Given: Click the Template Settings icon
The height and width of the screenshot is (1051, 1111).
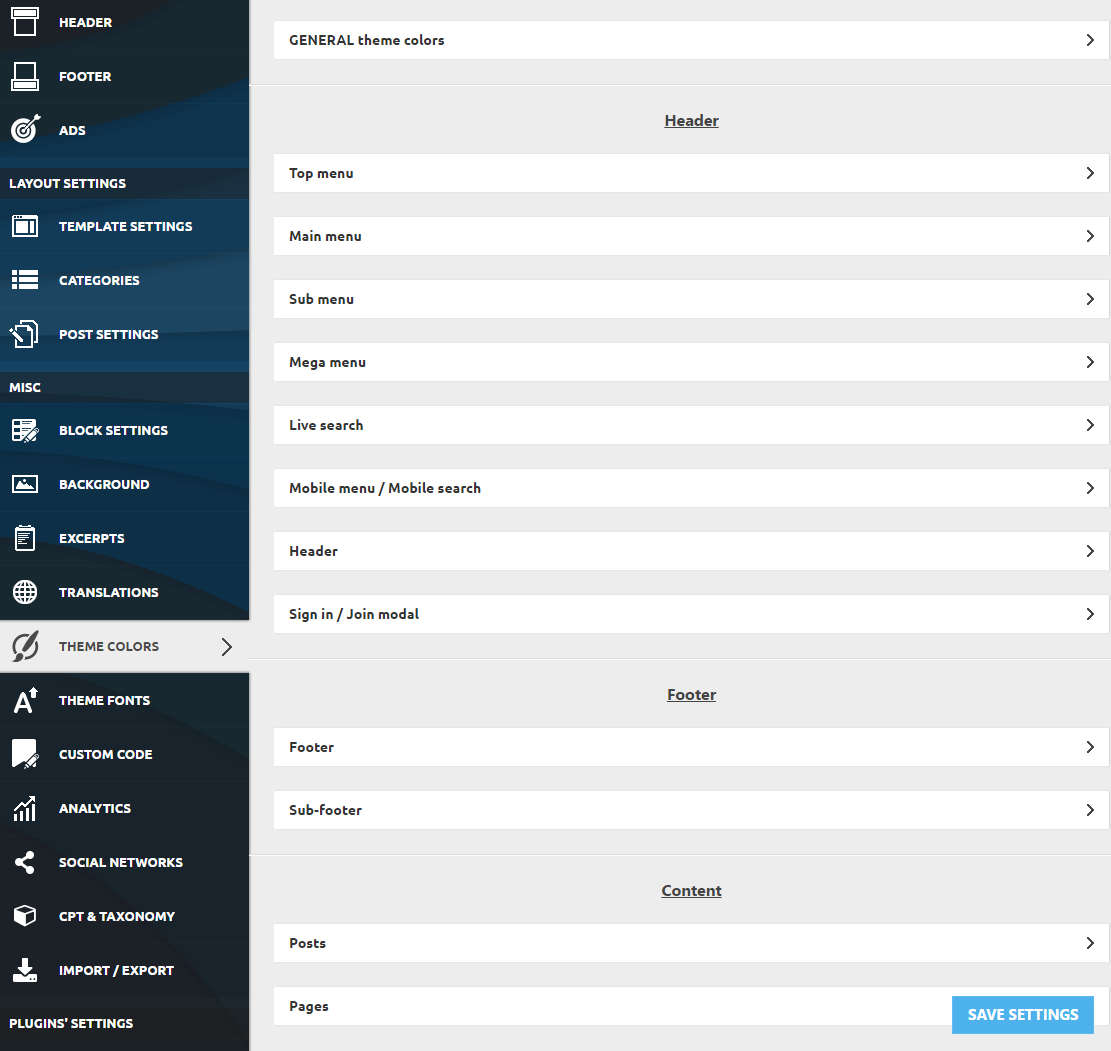Looking at the screenshot, I should click(x=25, y=226).
